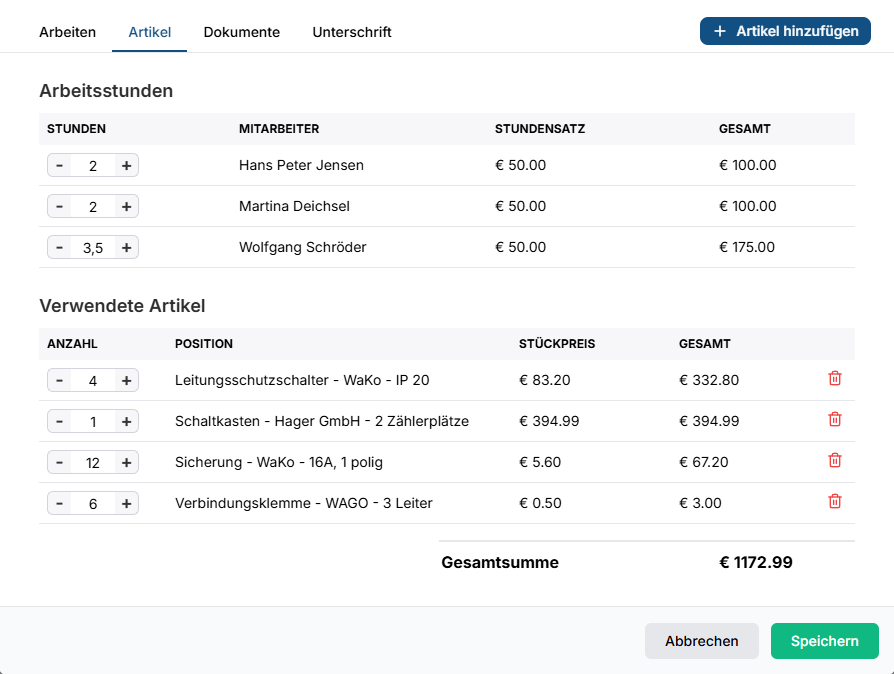The height and width of the screenshot is (674, 894).
Task: Decrease quantity of Schaltkasten Hager
Action: click(x=60, y=422)
